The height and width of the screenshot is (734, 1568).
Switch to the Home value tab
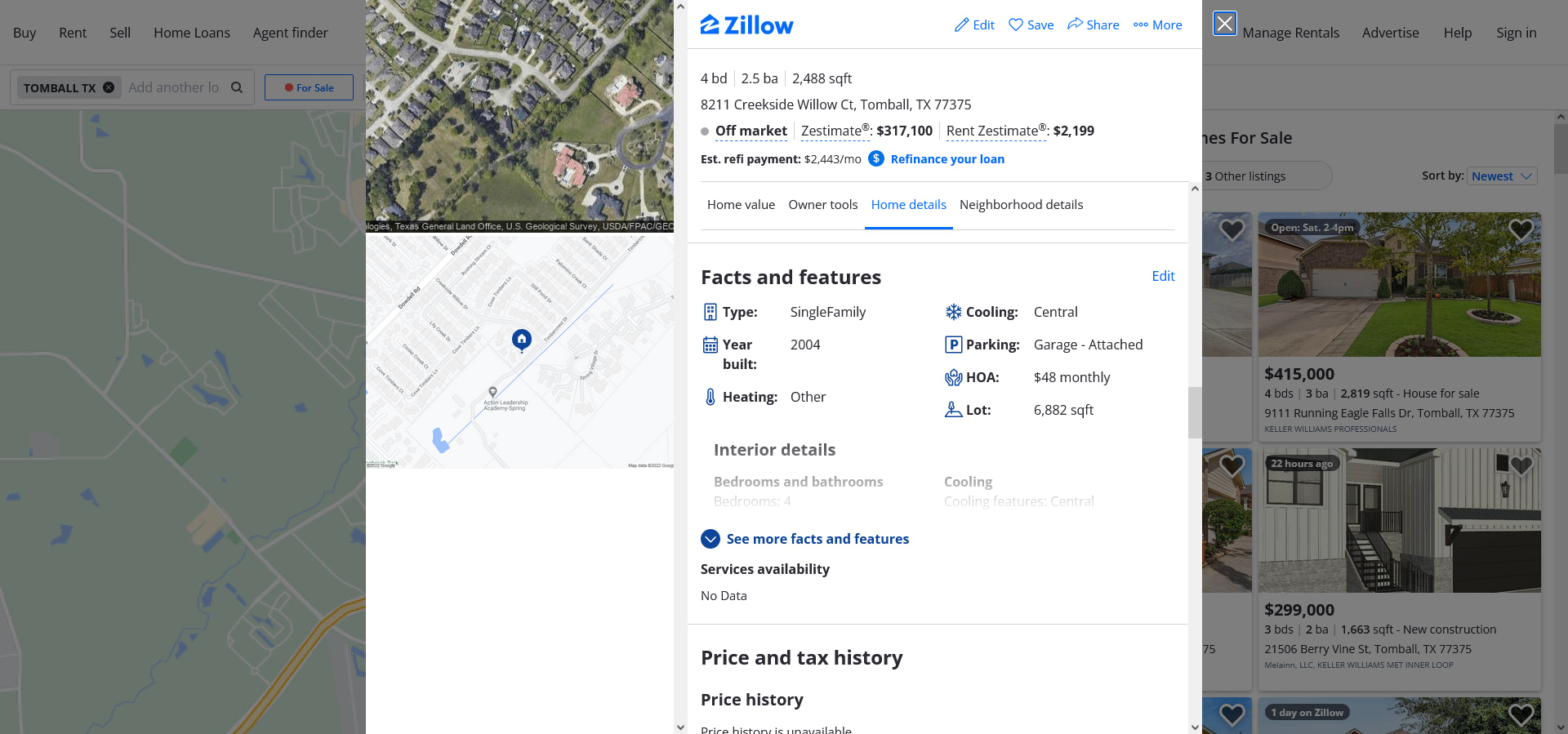coord(741,205)
